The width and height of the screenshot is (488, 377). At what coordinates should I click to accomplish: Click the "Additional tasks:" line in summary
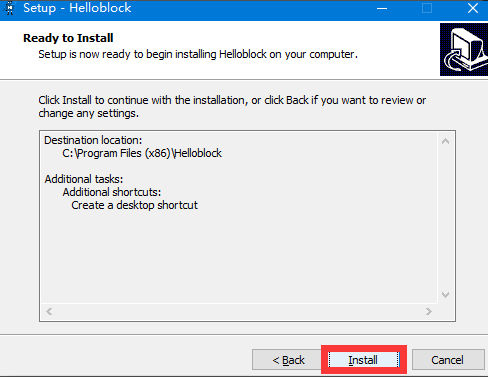(84, 179)
